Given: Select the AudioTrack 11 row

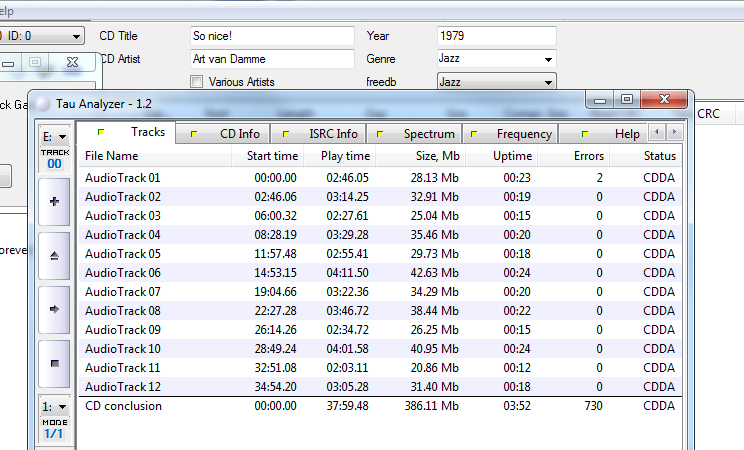Looking at the screenshot, I should tap(380, 367).
